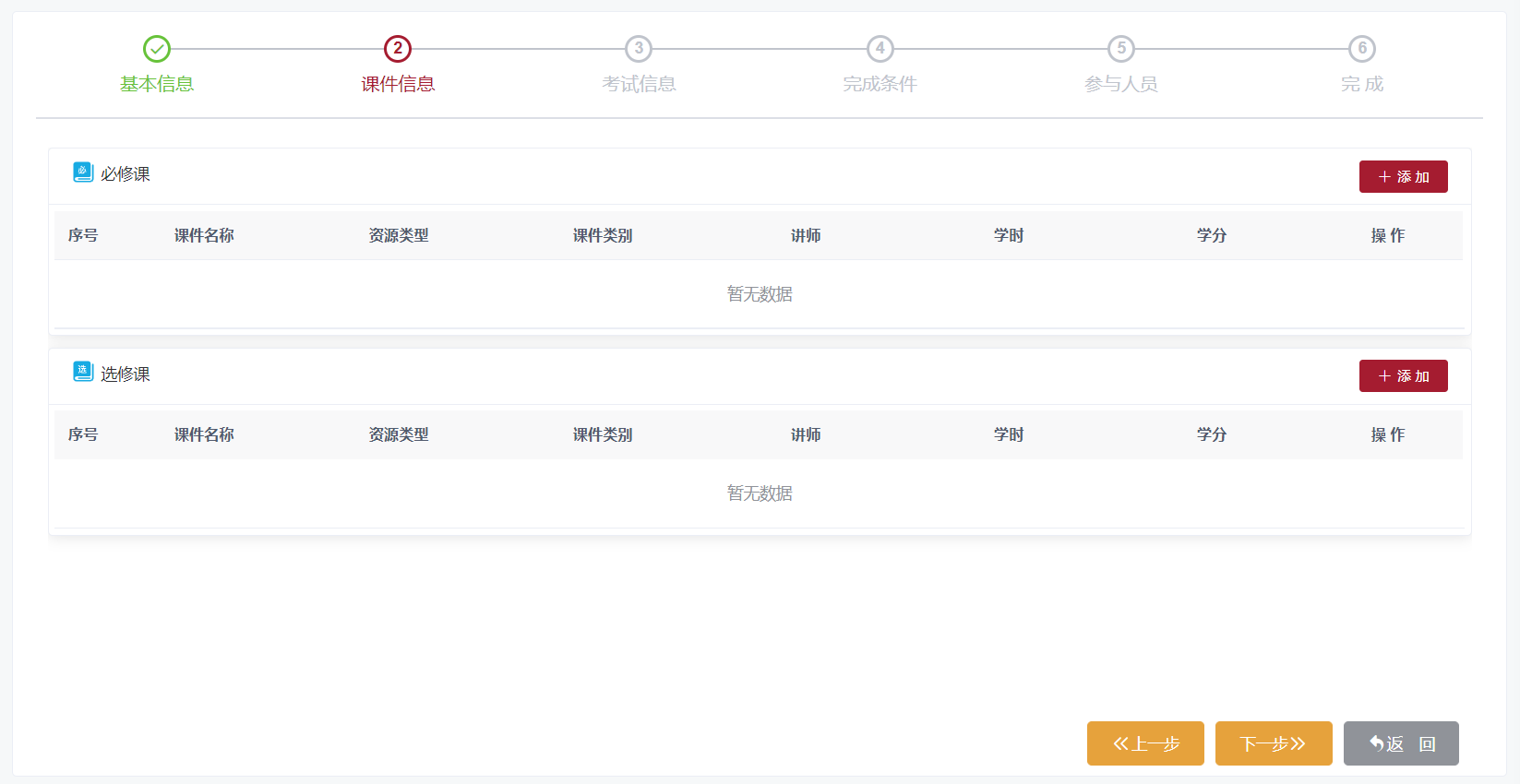The height and width of the screenshot is (784, 1520).
Task: Click 暂无数据 text in 选修课 table
Action: pos(760,493)
